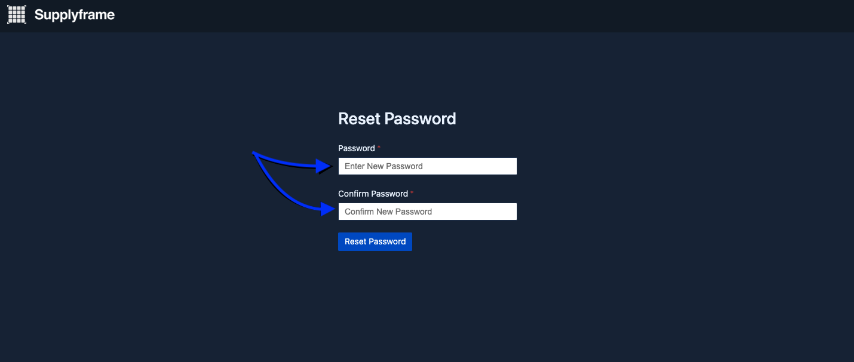The image size is (854, 362).
Task: Click the straight arrow shaft toward password field
Action: [286, 163]
